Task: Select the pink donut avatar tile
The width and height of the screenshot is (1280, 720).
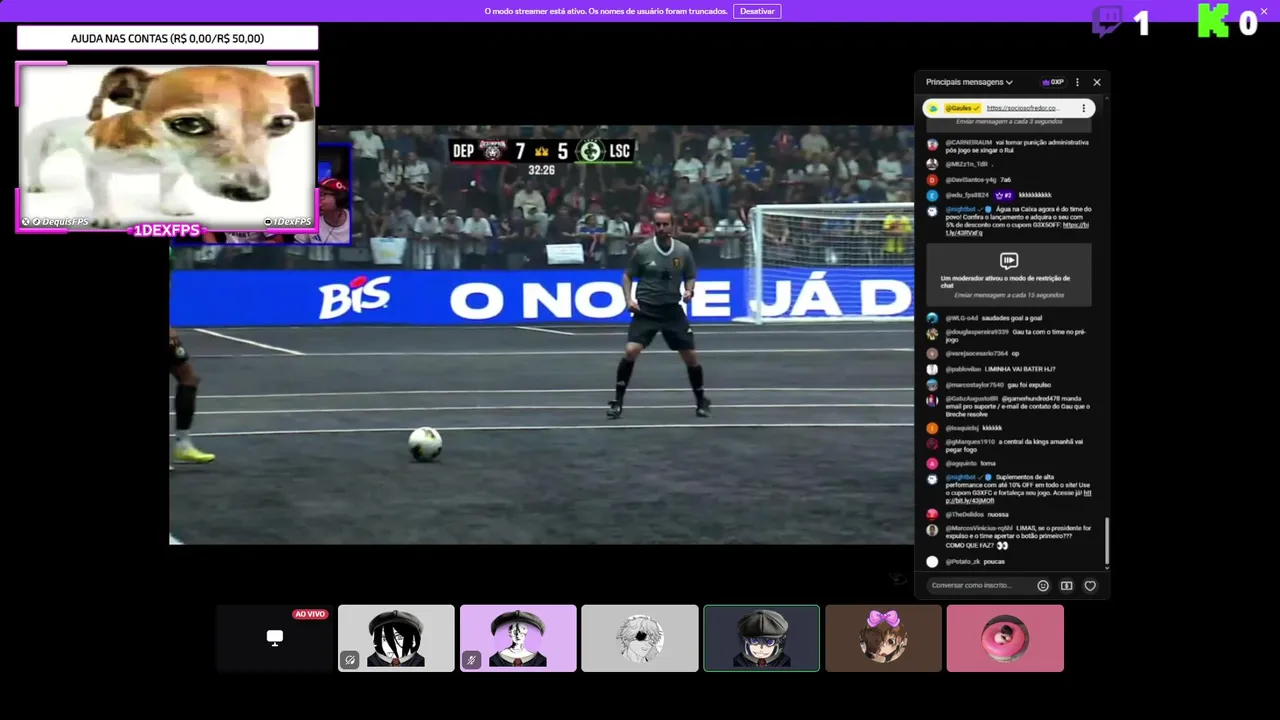Action: pyautogui.click(x=1005, y=638)
